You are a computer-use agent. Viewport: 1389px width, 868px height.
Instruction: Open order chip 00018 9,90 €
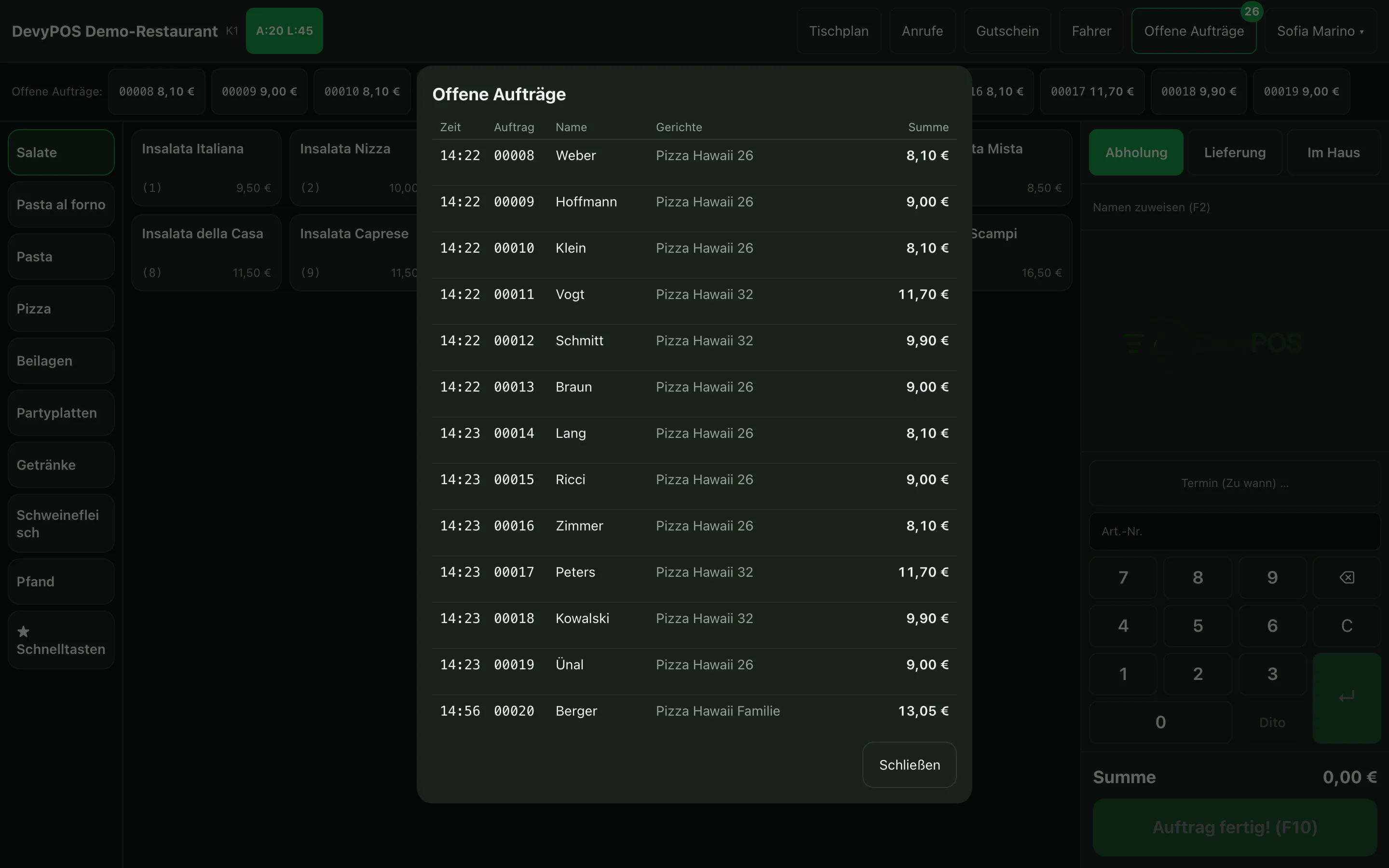[x=1198, y=92]
